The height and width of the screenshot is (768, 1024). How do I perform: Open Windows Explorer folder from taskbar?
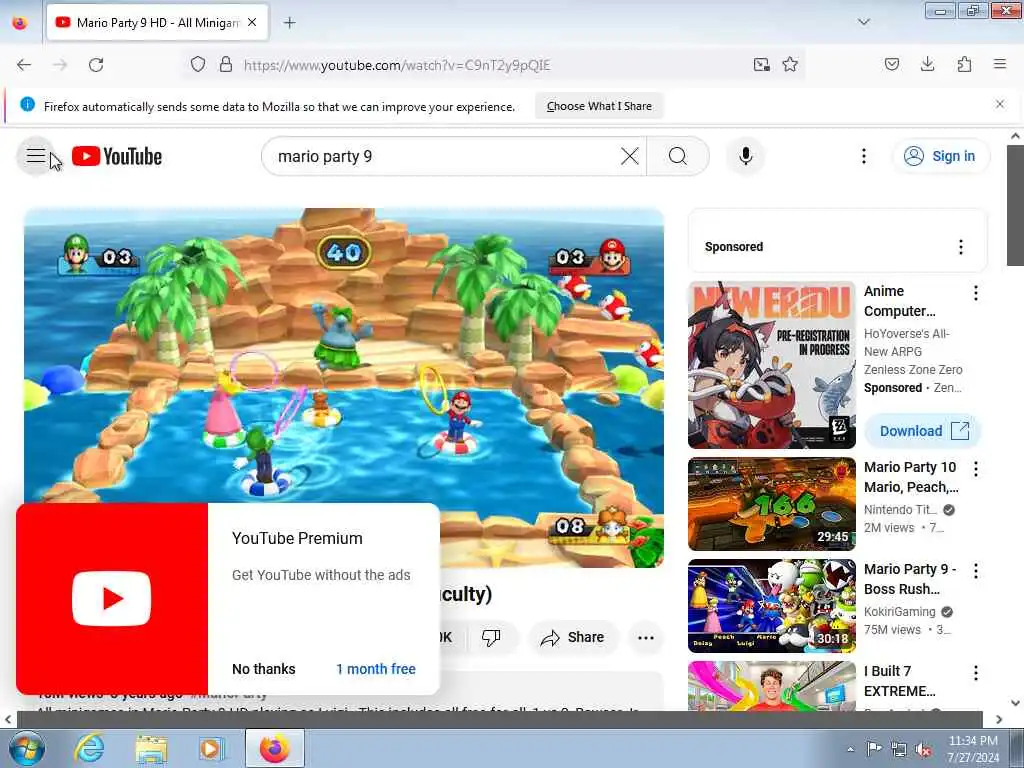tap(152, 748)
